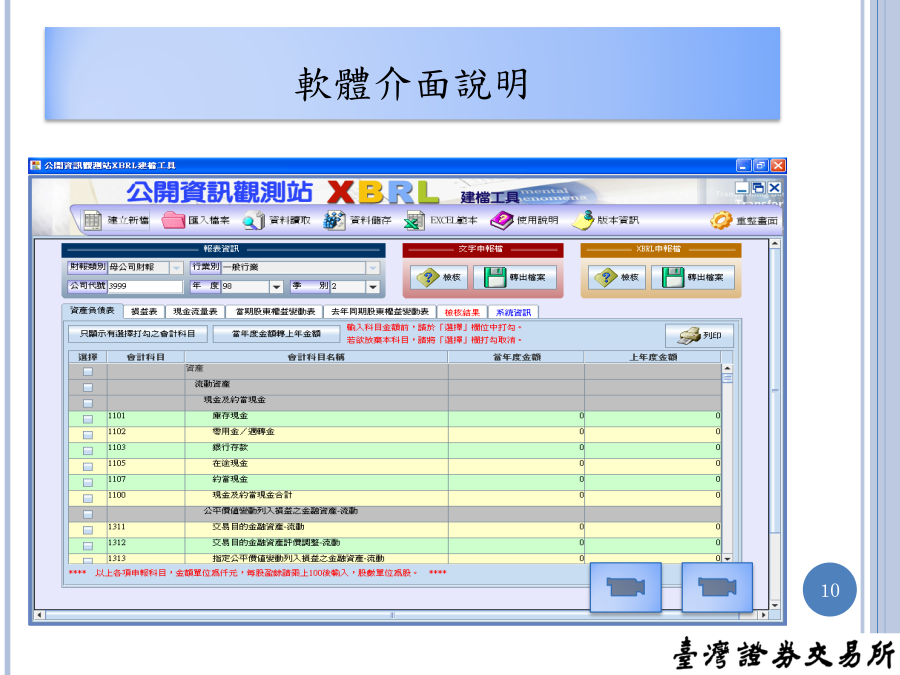900x675 pixels.
Task: Open 使用說明 help manual
Action: [524, 220]
